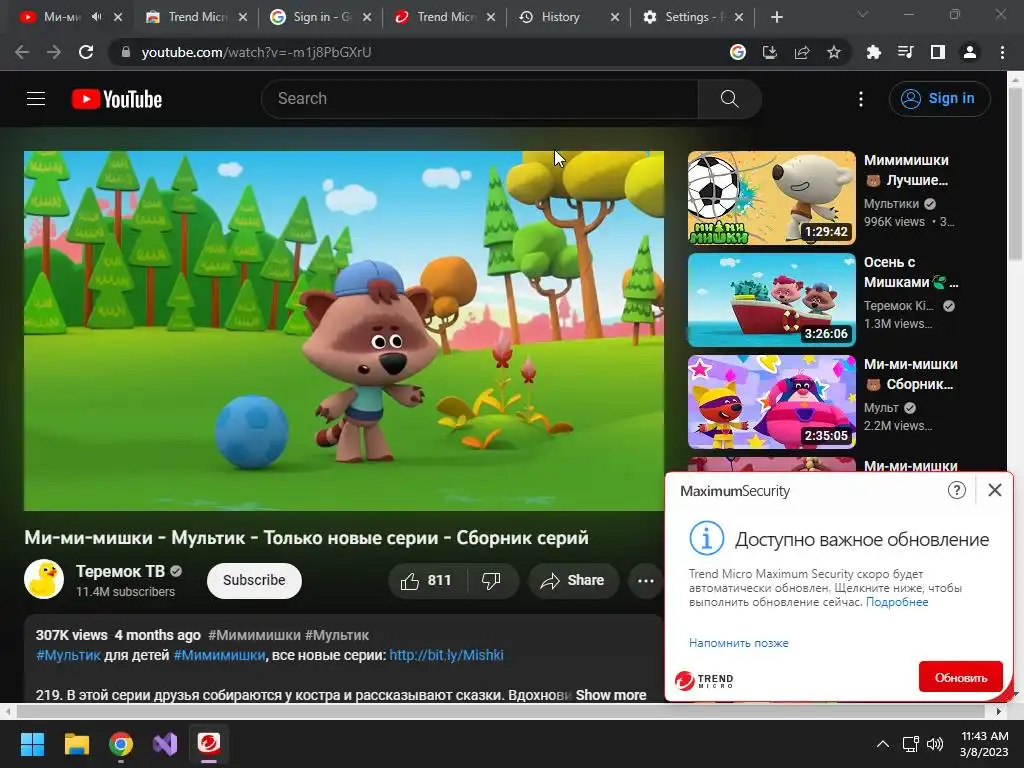Open the new tab with plus button
Screen dimensions: 1024x768
click(776, 17)
